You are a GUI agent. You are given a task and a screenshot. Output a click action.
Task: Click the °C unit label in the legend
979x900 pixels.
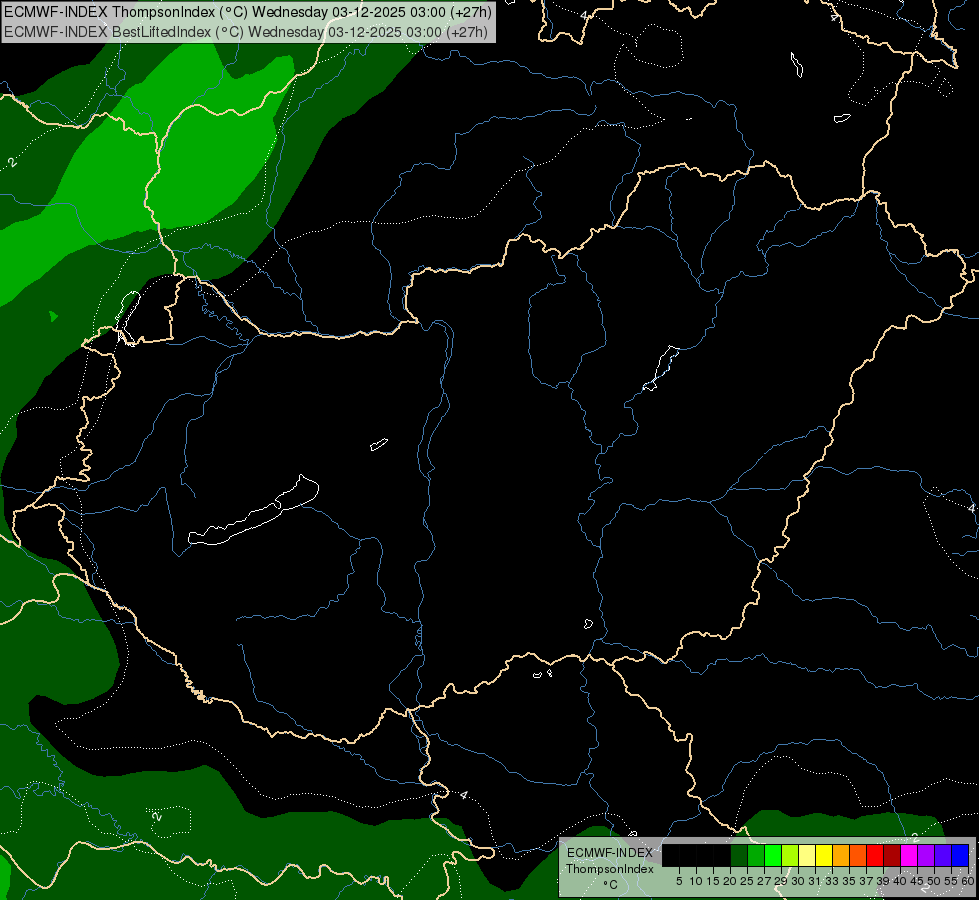(610, 885)
